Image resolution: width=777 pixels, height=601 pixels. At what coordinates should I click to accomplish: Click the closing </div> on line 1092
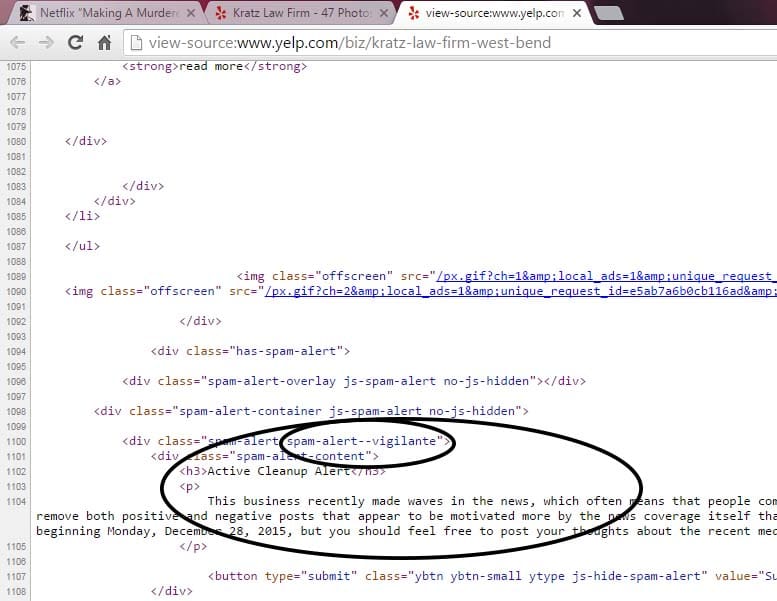200,321
